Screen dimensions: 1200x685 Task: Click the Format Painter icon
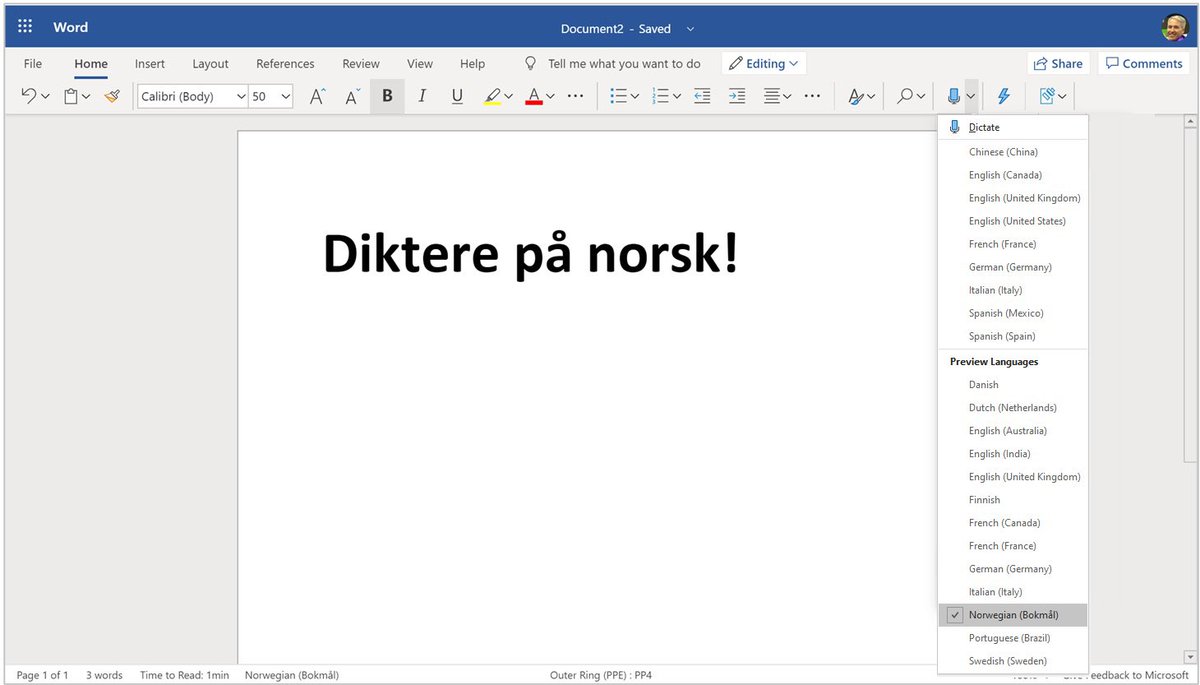pyautogui.click(x=111, y=95)
